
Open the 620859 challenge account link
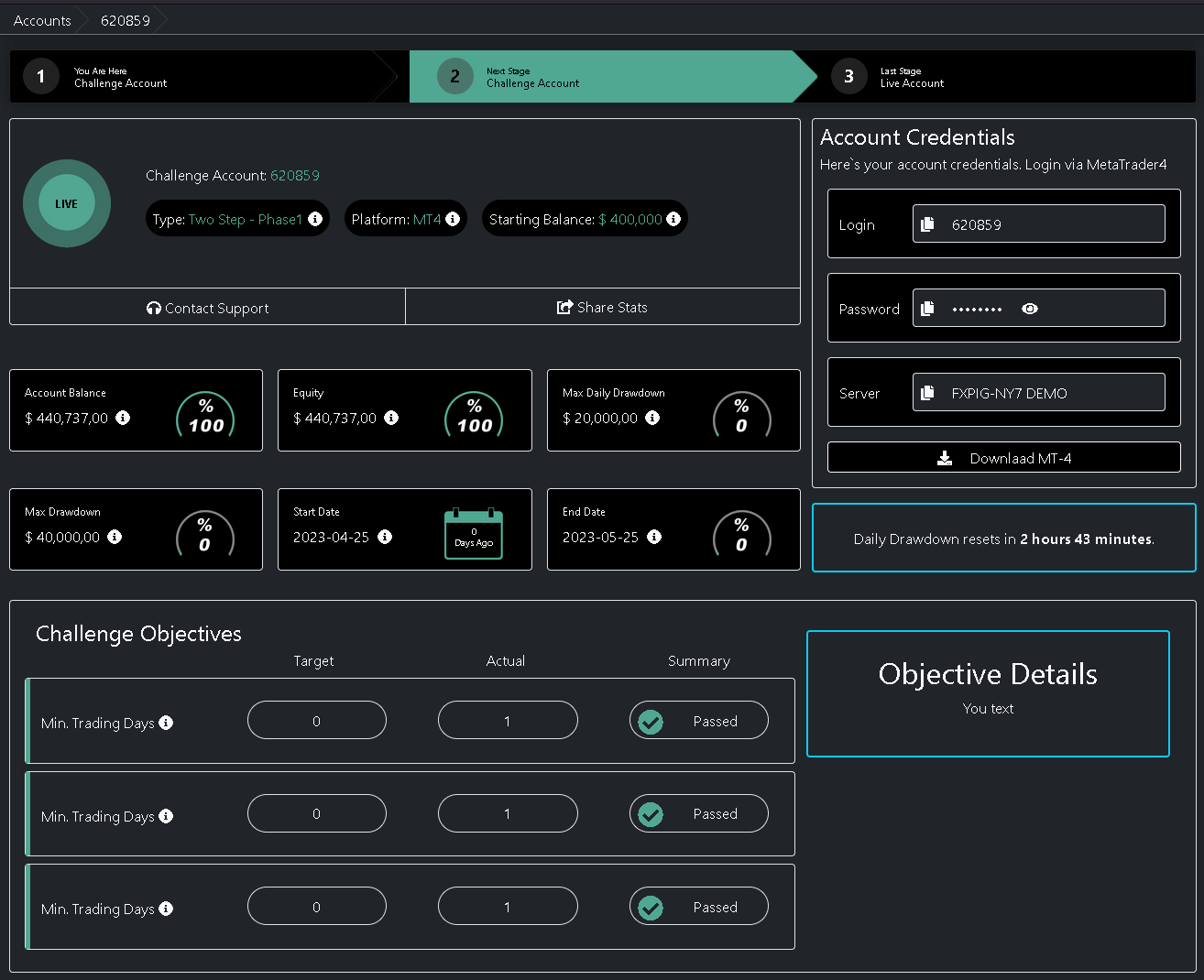[294, 175]
